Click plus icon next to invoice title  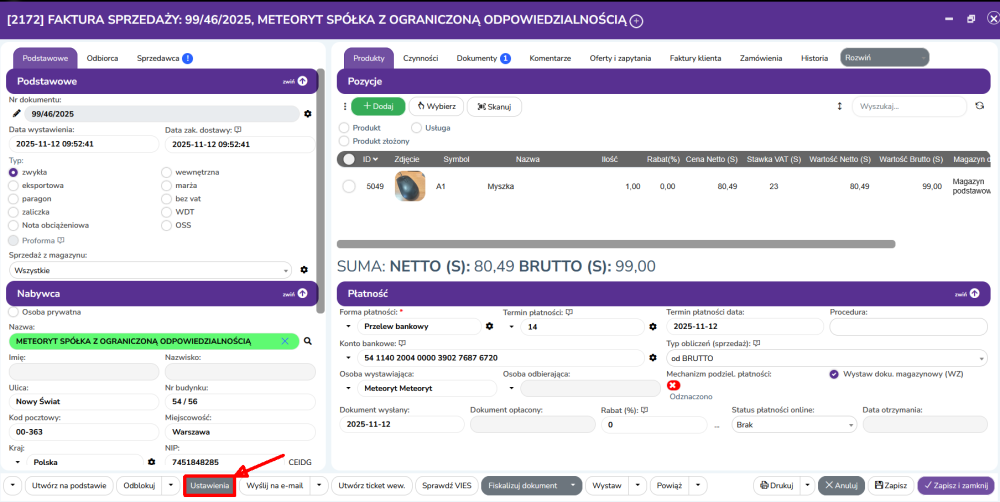pyautogui.click(x=637, y=20)
